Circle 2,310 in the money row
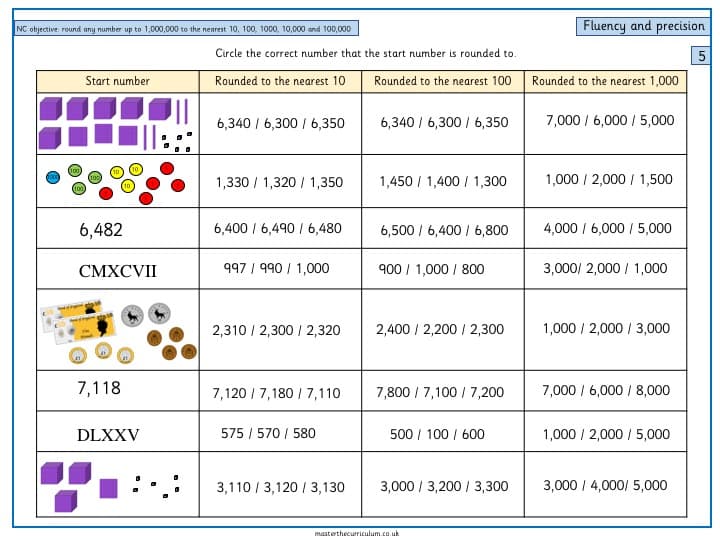Viewport: 720px width, 540px height. point(230,331)
